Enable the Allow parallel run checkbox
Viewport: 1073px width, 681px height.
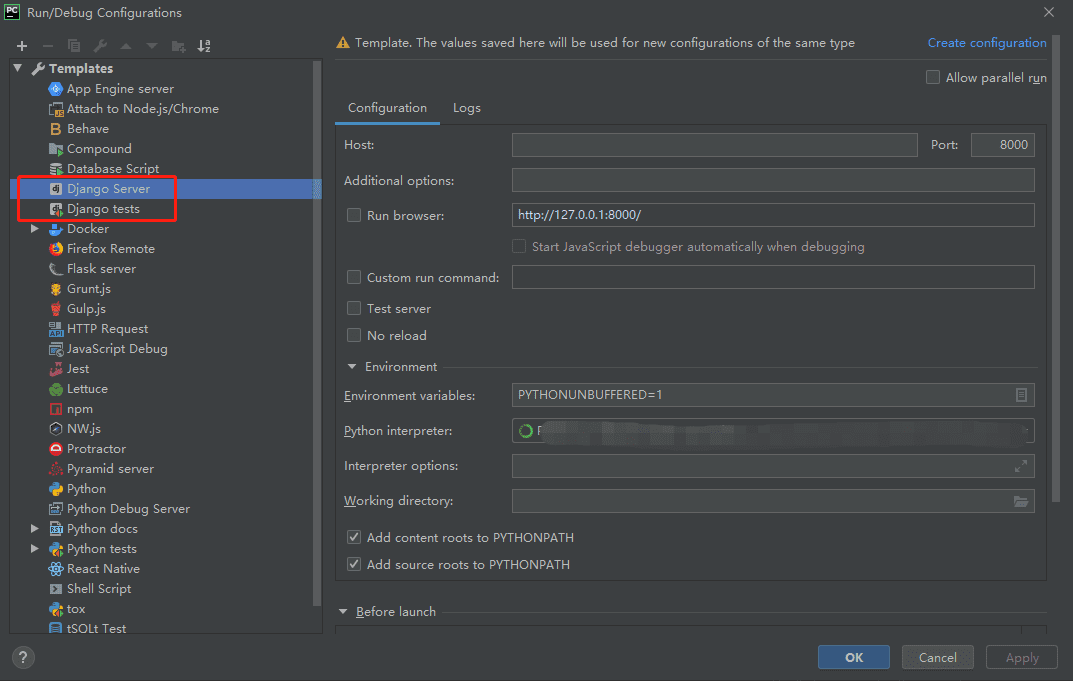click(x=933, y=78)
